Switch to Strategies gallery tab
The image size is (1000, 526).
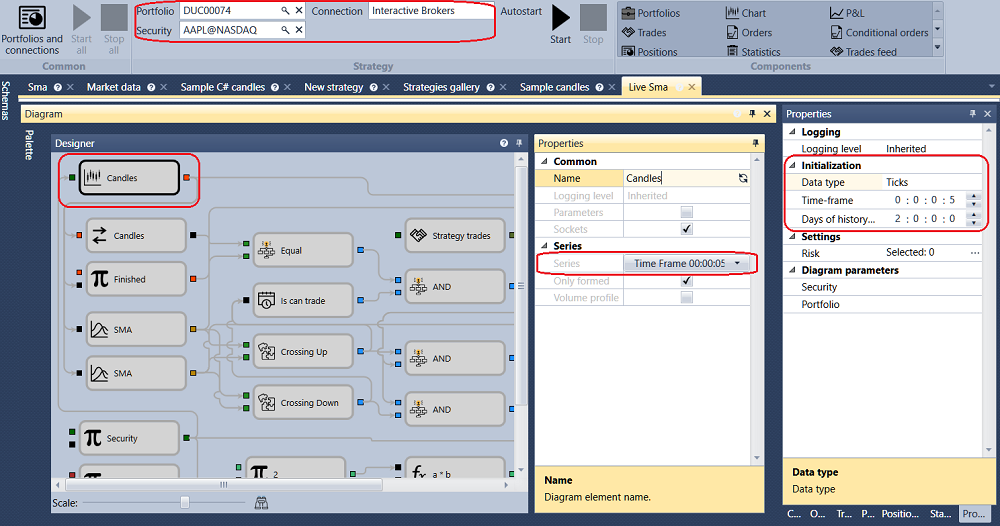441,87
